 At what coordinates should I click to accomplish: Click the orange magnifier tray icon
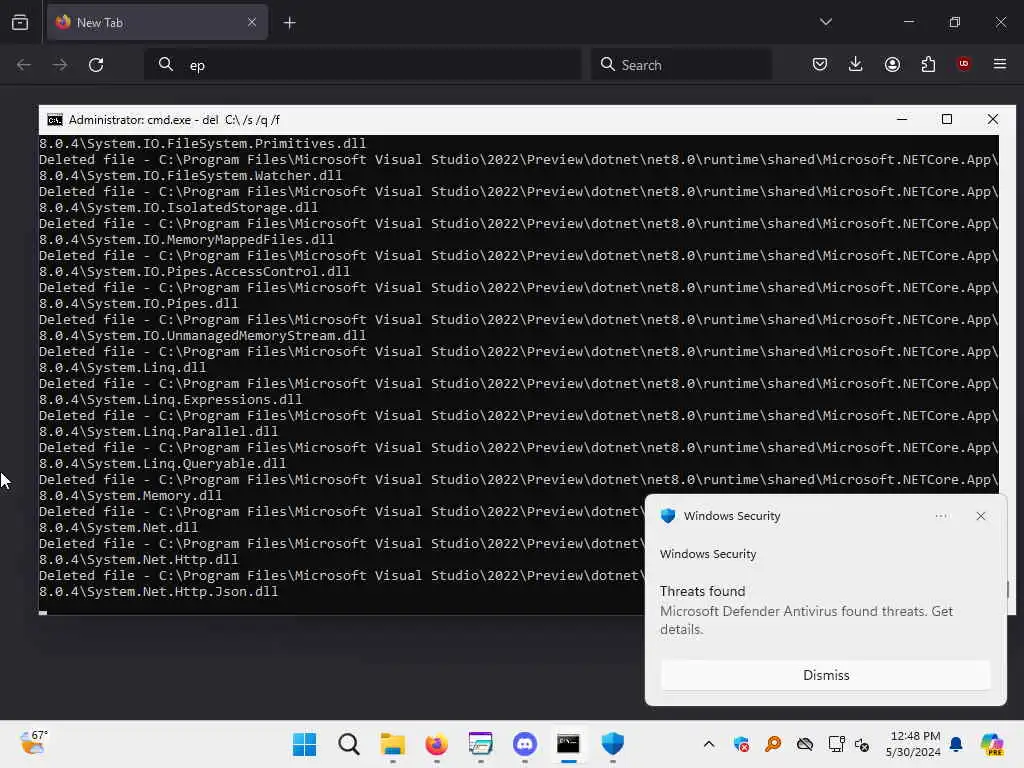[773, 744]
